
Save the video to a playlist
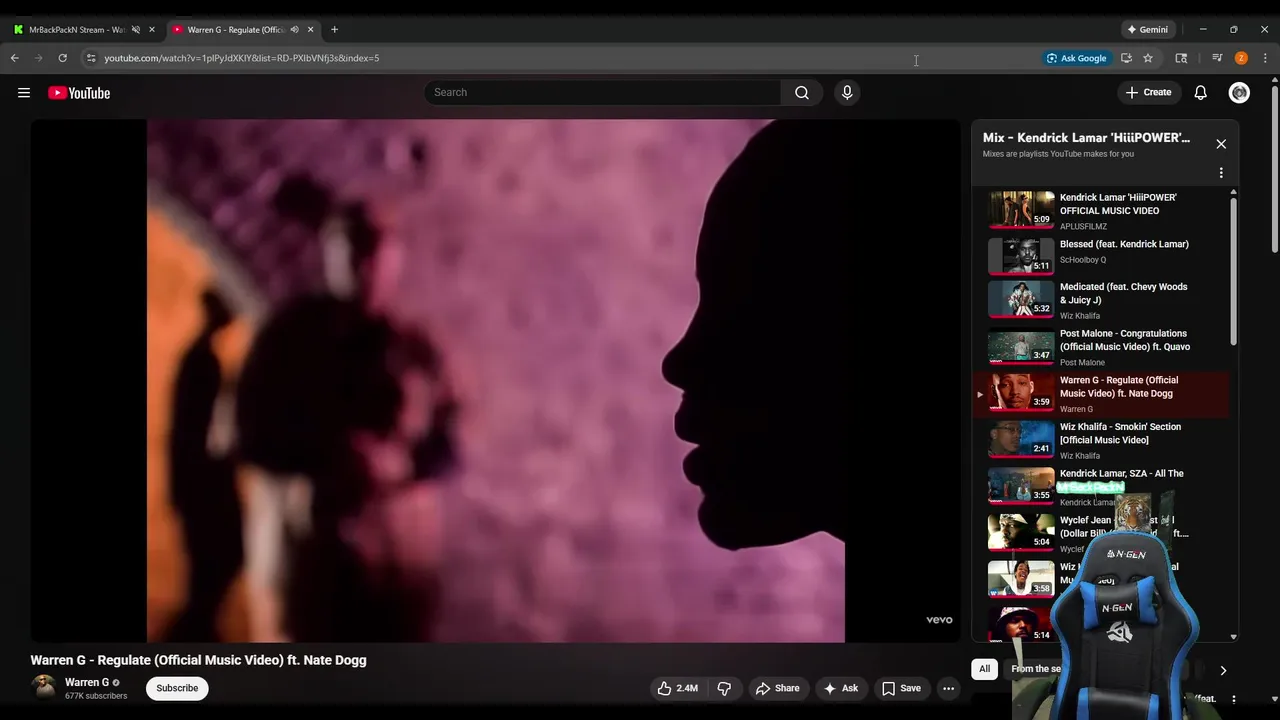click(x=900, y=688)
